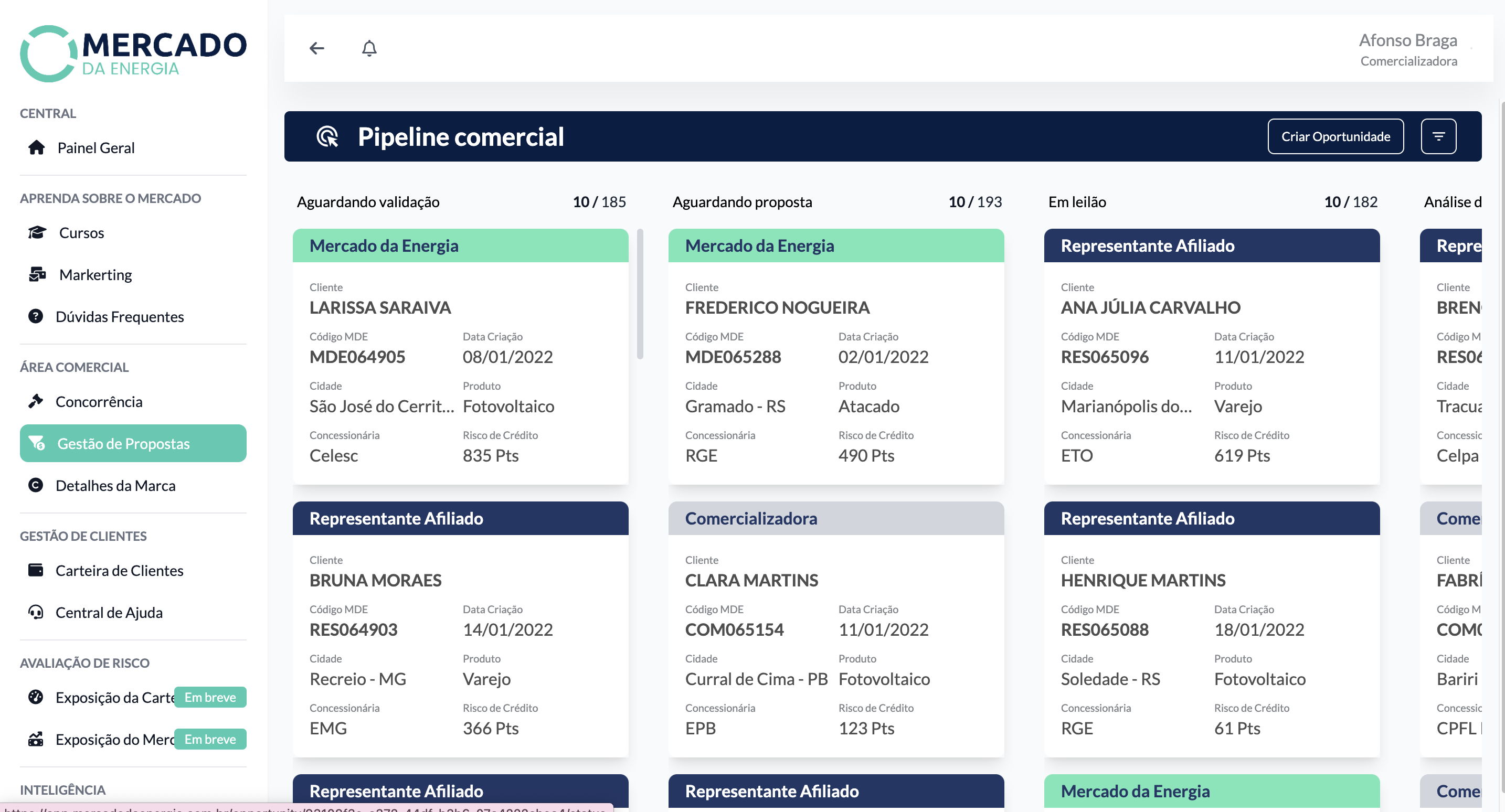Click the 10 / 185 counter

point(599,201)
